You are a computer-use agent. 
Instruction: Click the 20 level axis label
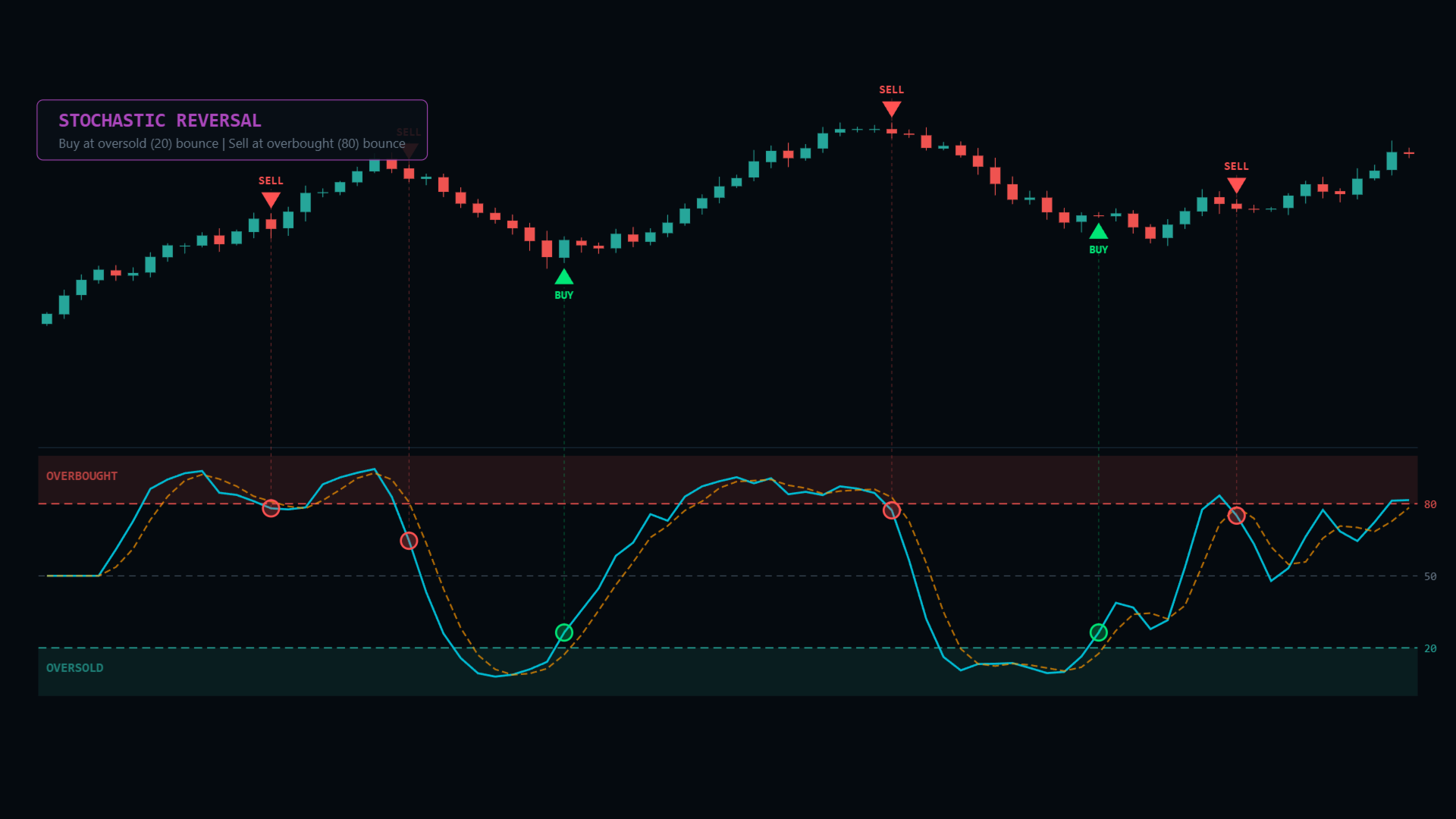[1429, 648]
